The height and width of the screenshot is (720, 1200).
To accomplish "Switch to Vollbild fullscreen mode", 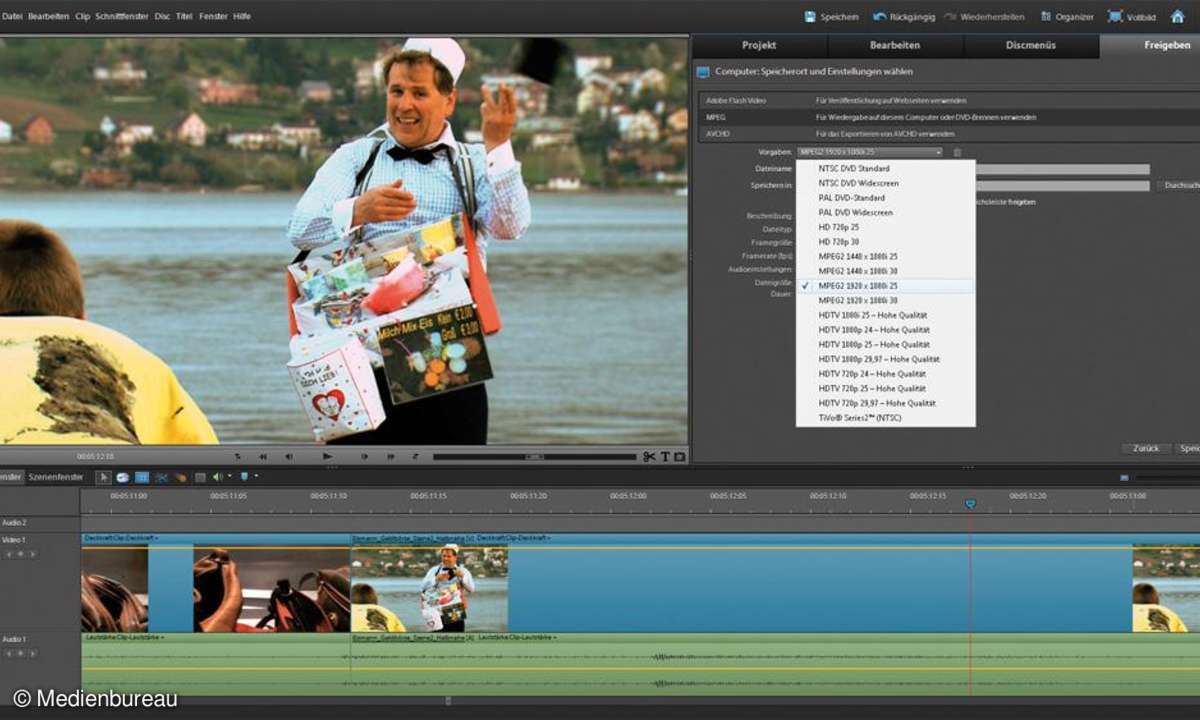I will 1131,17.
